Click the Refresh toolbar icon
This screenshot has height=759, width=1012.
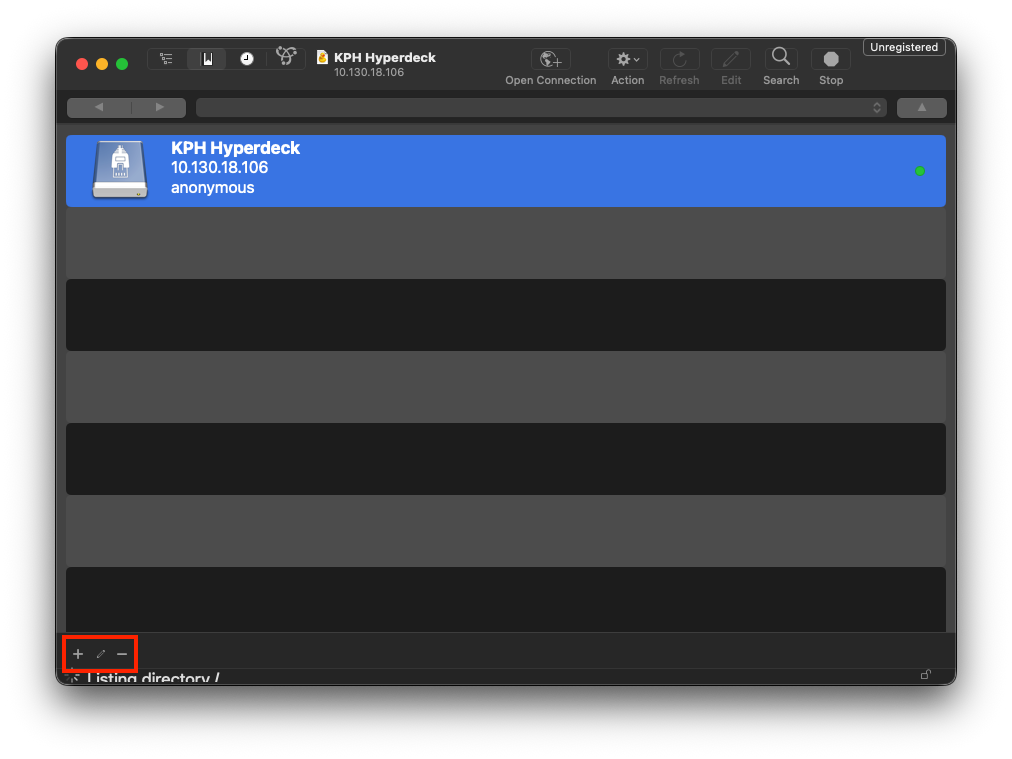point(679,59)
